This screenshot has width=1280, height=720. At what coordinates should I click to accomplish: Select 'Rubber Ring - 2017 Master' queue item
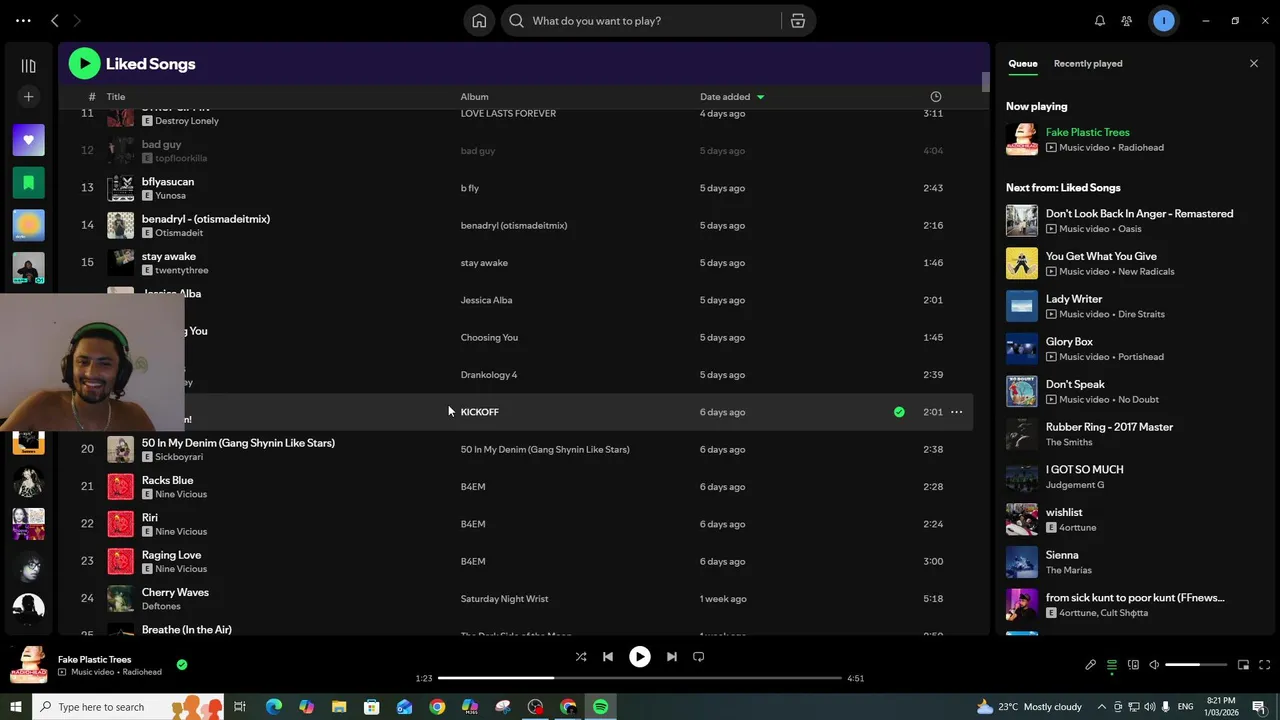tap(1109, 427)
